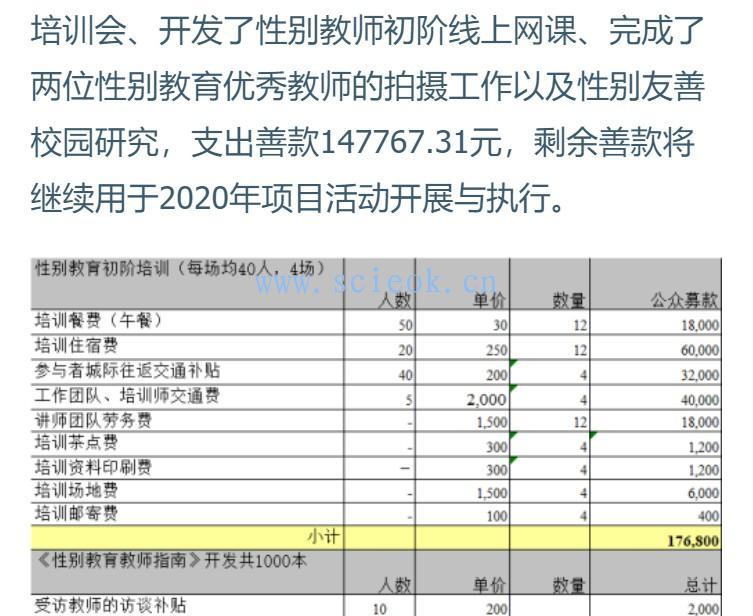Image resolution: width=753 pixels, height=616 pixels.
Task: Click the 培训住宿费 row label
Action: coord(77,346)
